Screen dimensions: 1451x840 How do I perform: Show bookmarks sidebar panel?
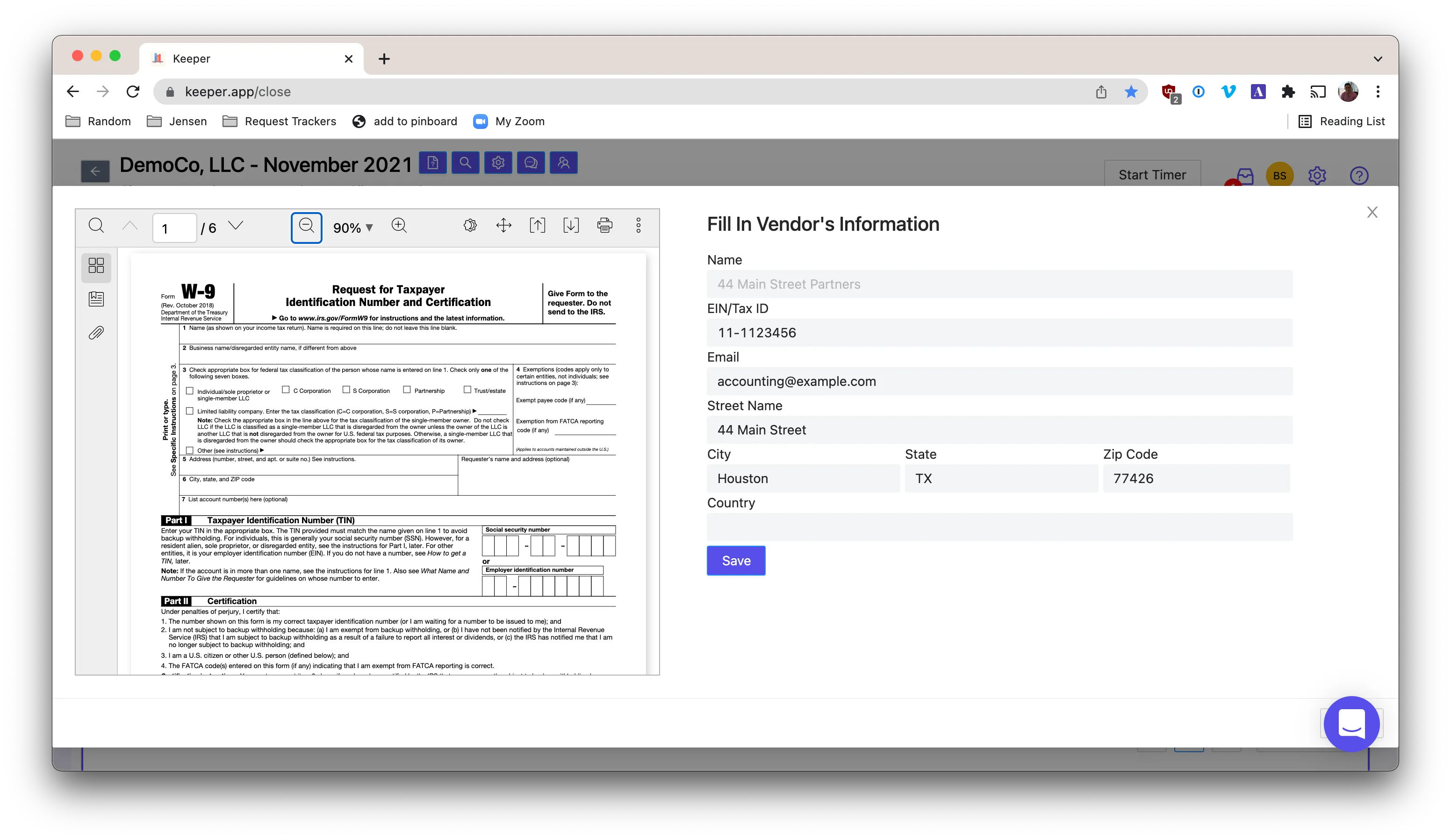click(96, 299)
